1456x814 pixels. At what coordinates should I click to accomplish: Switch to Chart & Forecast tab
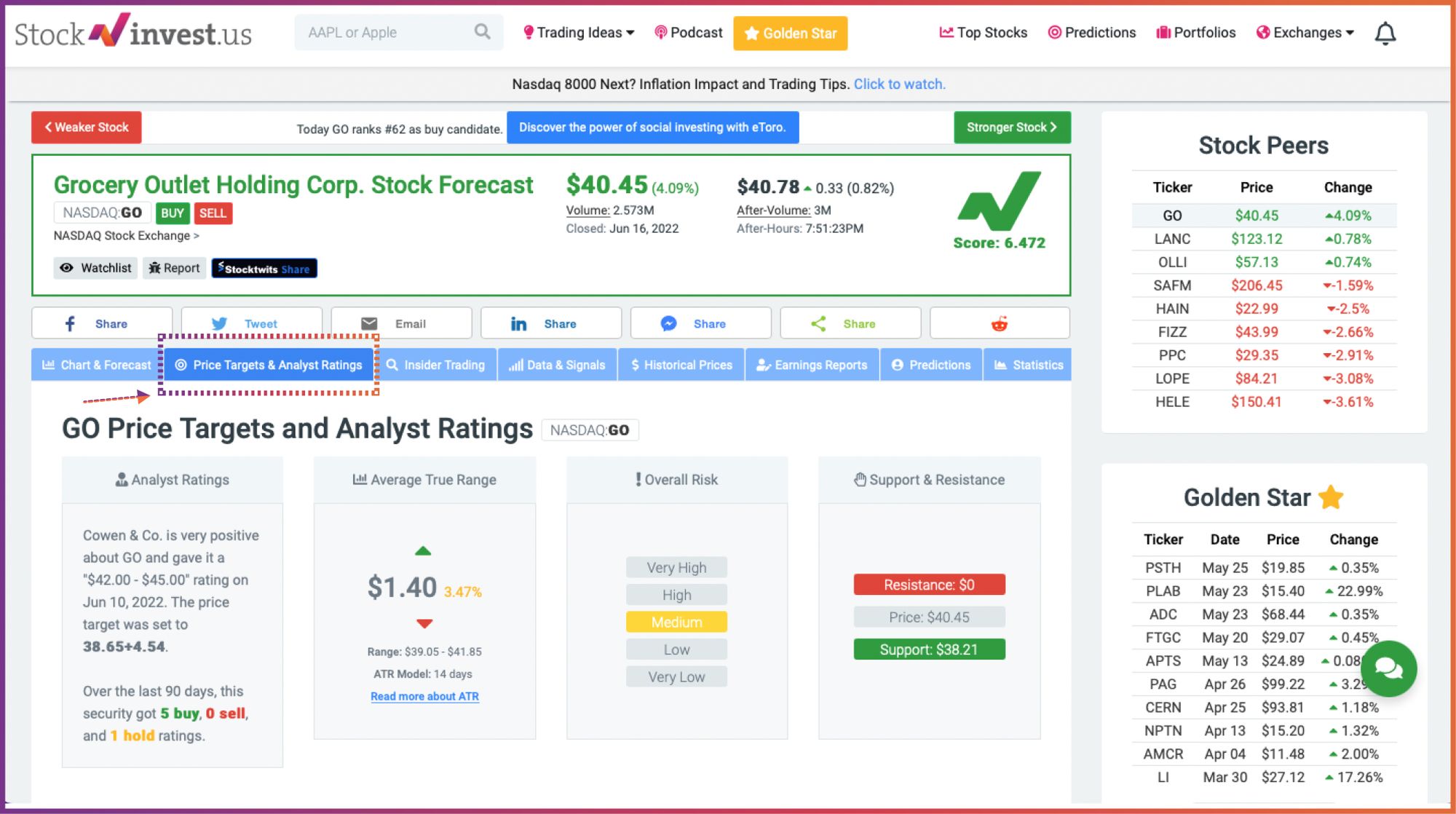(x=97, y=365)
